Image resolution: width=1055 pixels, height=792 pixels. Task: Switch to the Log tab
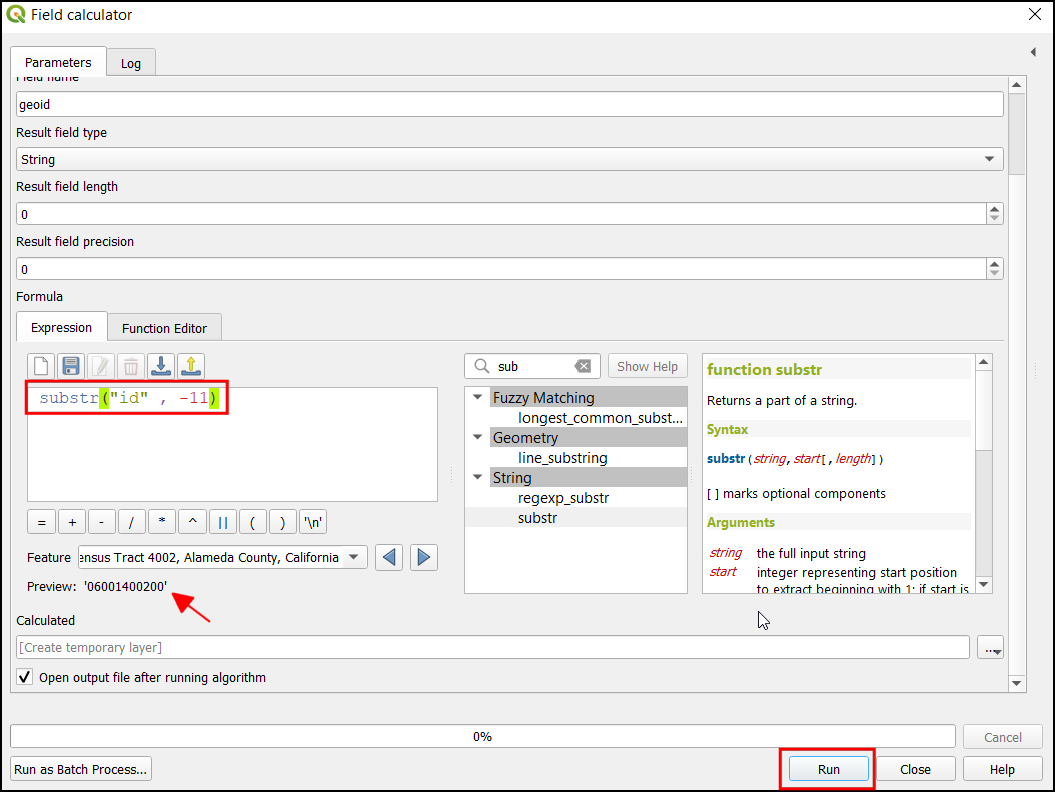pyautogui.click(x=131, y=63)
